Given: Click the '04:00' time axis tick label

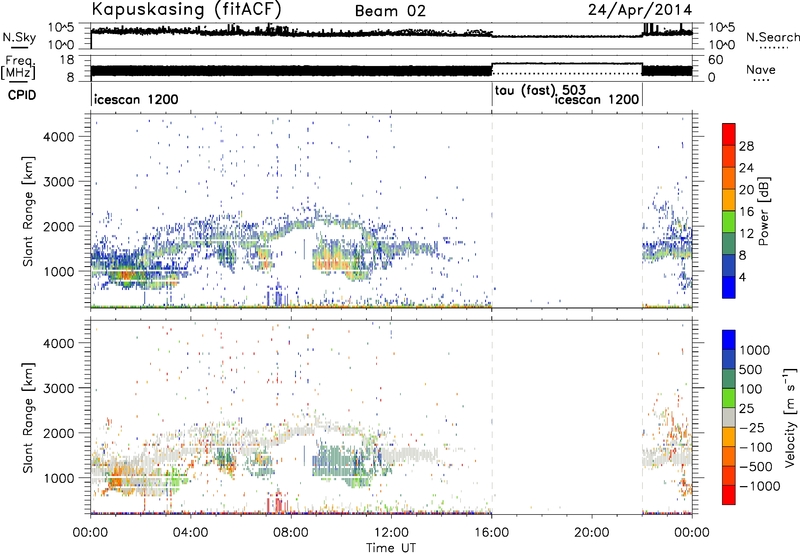Looking at the screenshot, I should tap(191, 533).
